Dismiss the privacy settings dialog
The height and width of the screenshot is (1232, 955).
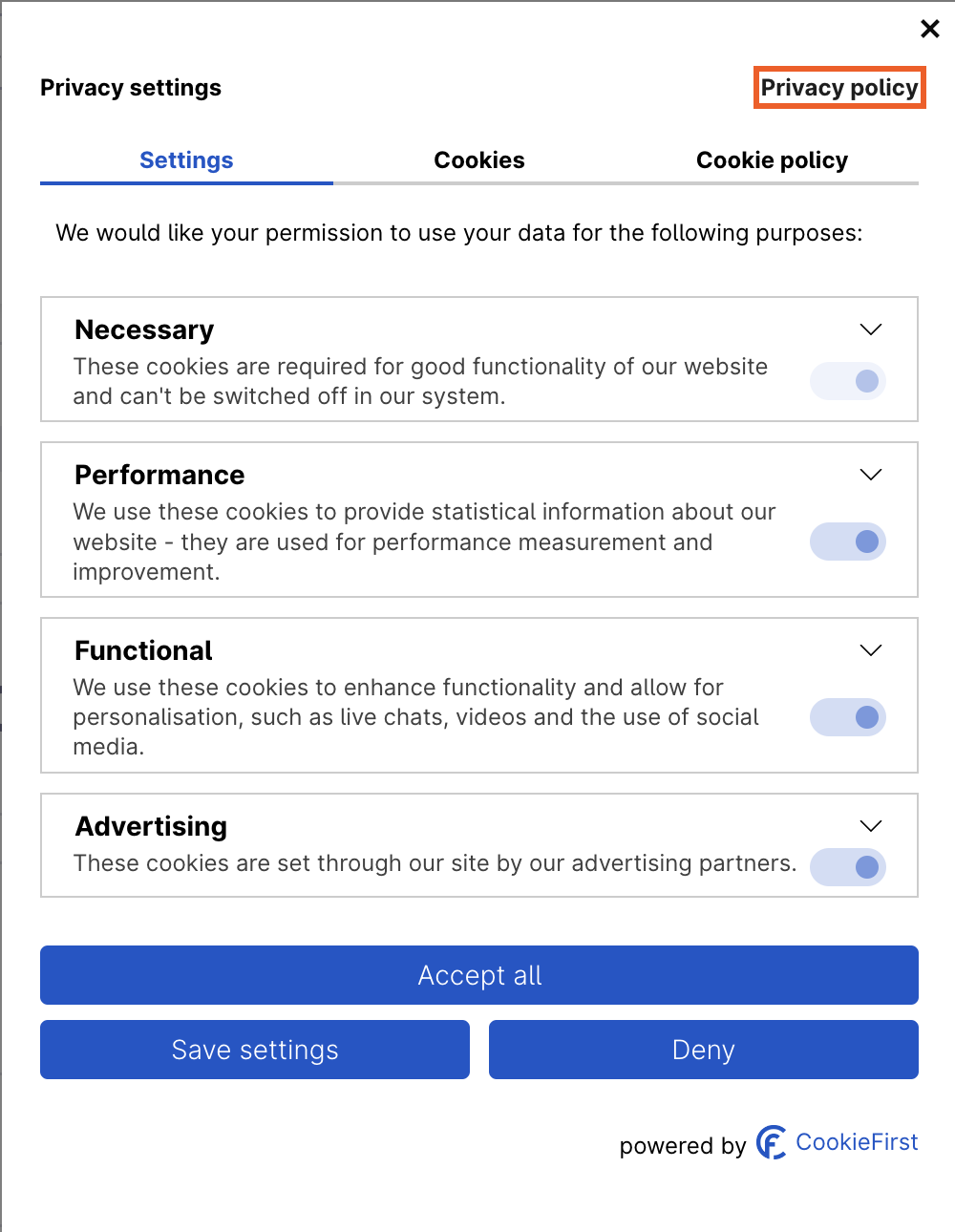(x=930, y=29)
